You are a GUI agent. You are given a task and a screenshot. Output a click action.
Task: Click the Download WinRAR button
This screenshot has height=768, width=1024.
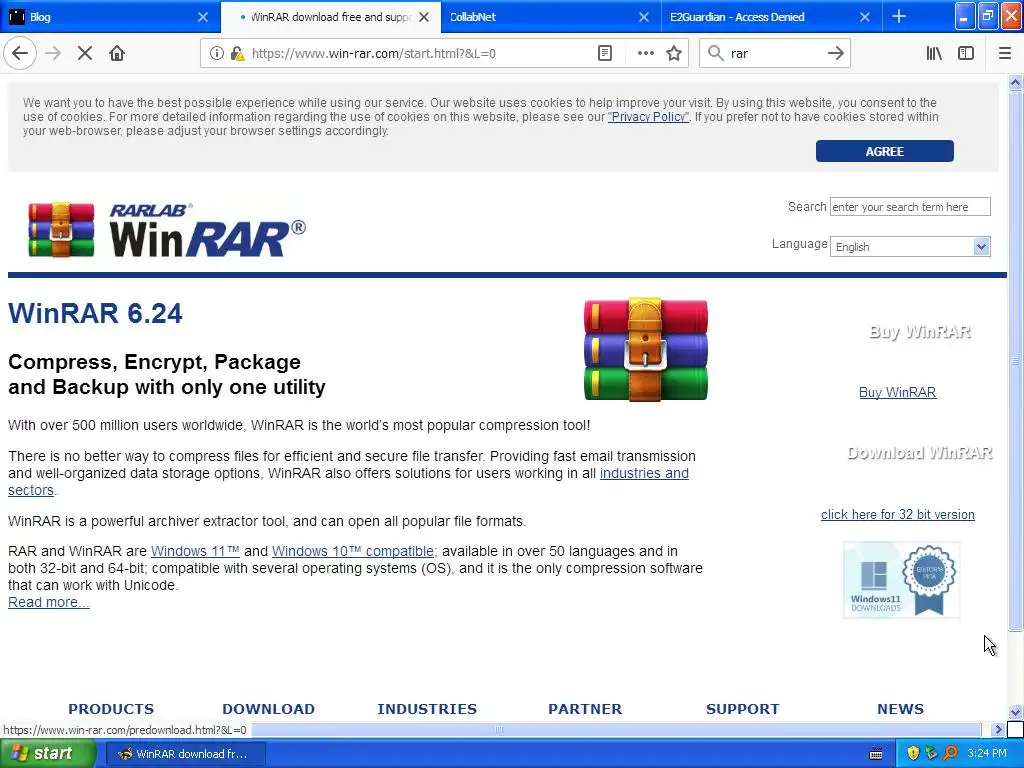(x=920, y=453)
